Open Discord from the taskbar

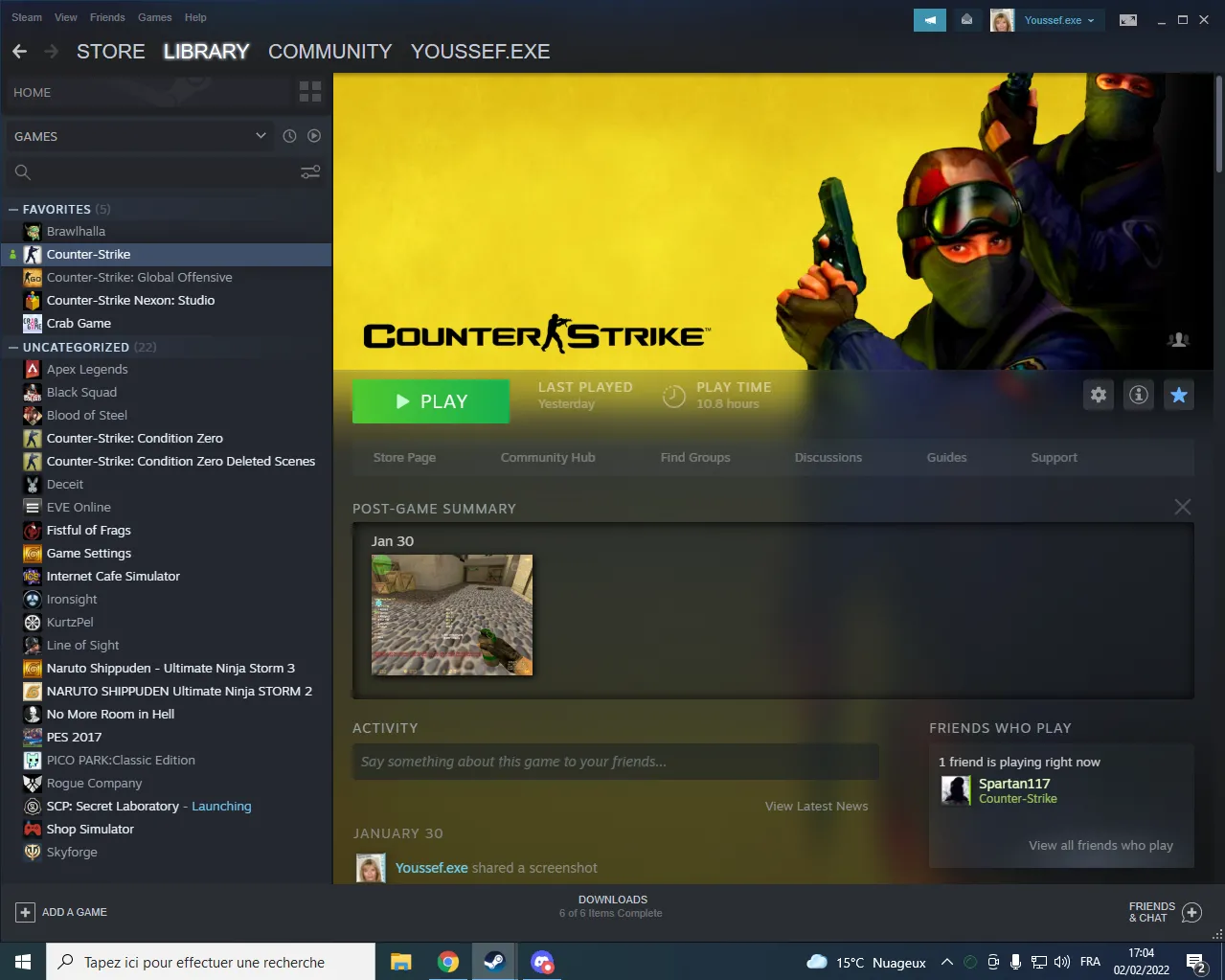point(542,962)
